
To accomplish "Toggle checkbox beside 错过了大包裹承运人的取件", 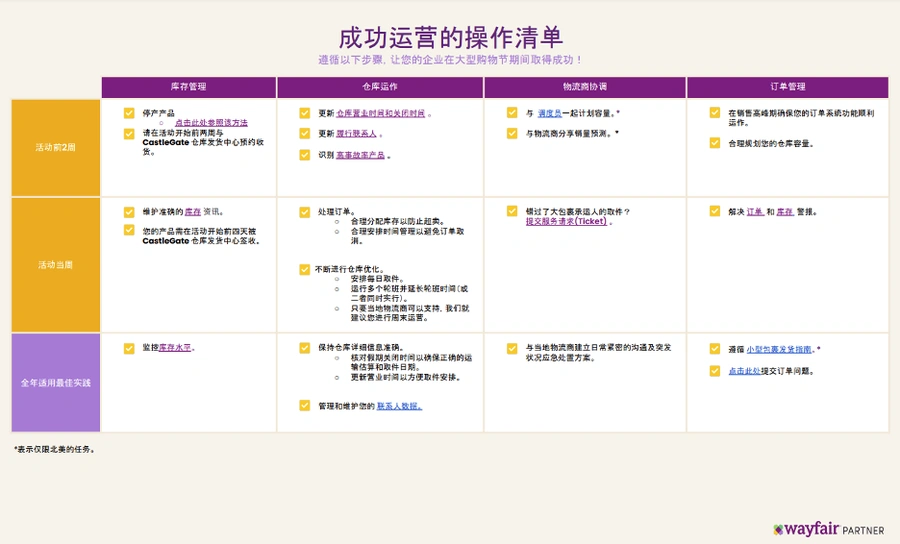I will (512, 211).
